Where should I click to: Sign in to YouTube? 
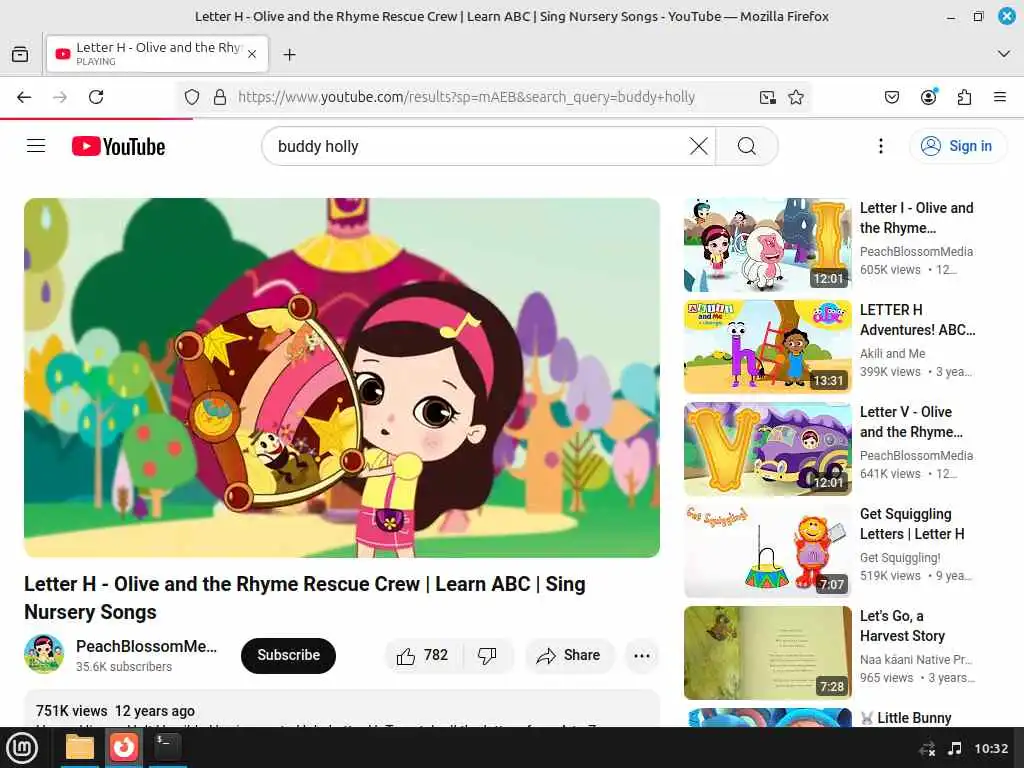point(957,146)
